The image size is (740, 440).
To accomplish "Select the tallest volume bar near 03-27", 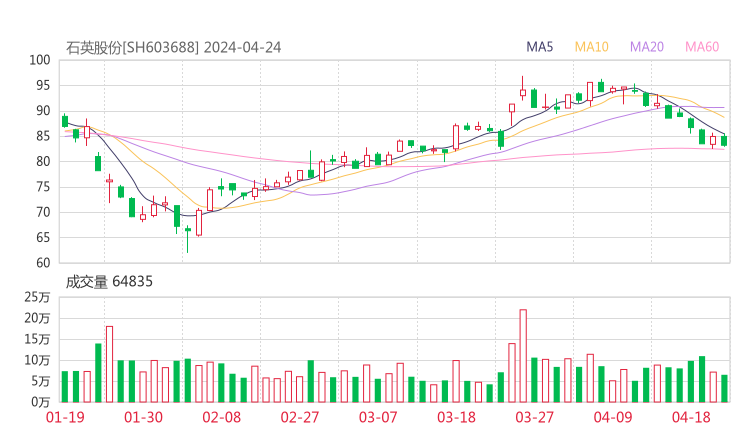I will coord(523,356).
